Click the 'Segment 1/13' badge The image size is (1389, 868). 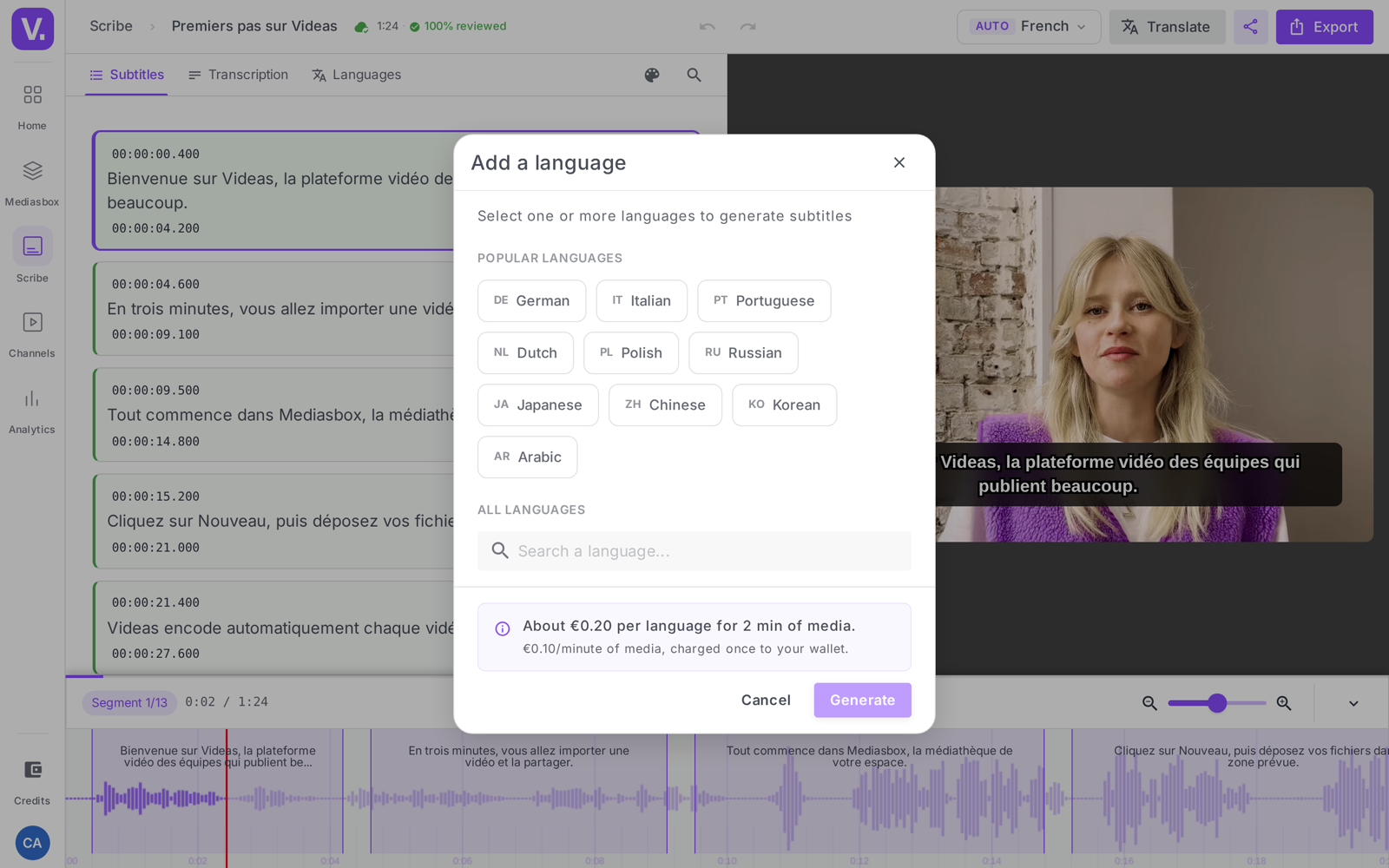tap(129, 703)
